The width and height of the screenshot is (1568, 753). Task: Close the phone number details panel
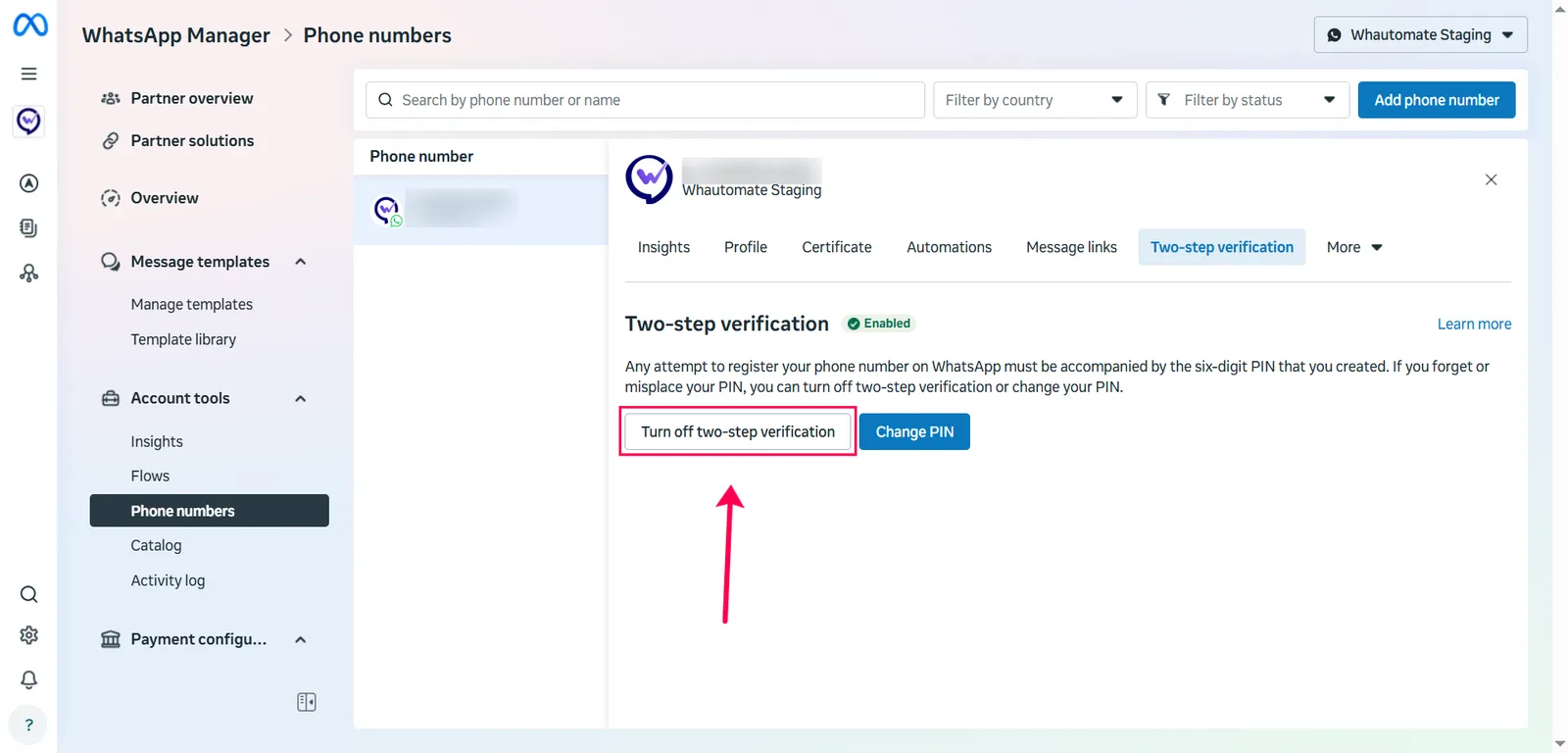coord(1491,179)
